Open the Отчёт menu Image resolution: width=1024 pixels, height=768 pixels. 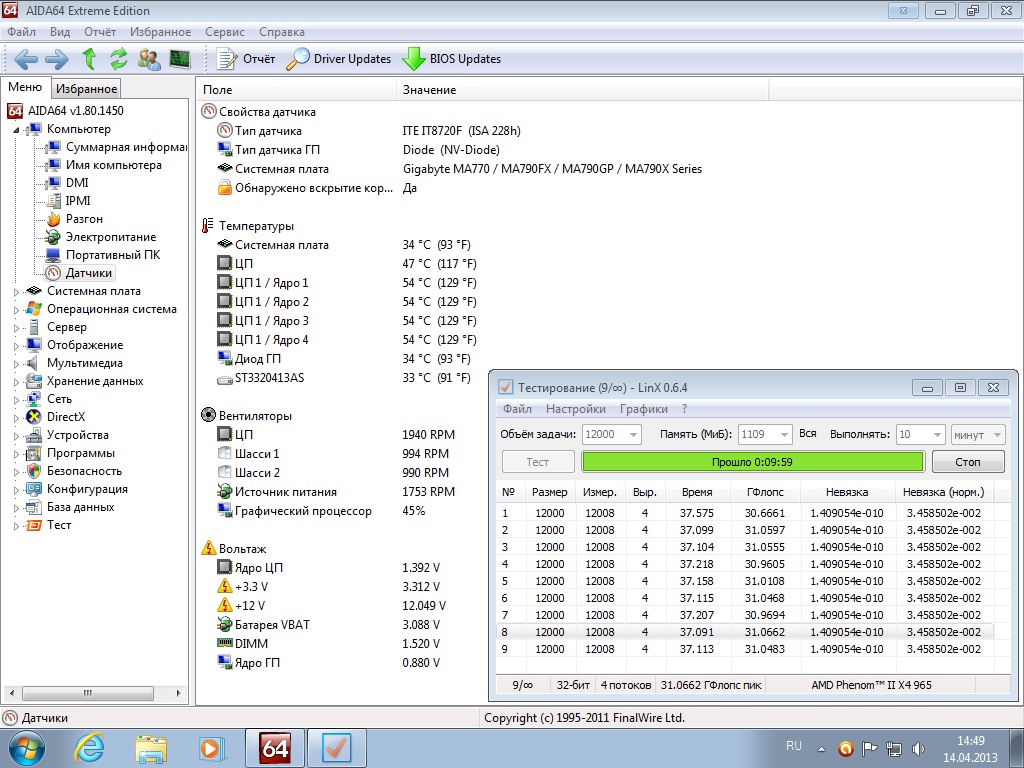[100, 32]
